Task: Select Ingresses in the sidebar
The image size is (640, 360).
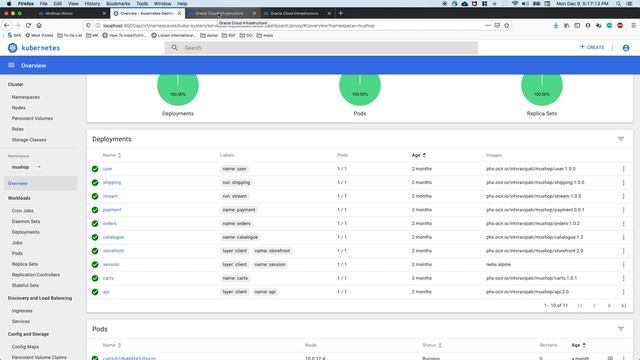Action: [x=22, y=311]
